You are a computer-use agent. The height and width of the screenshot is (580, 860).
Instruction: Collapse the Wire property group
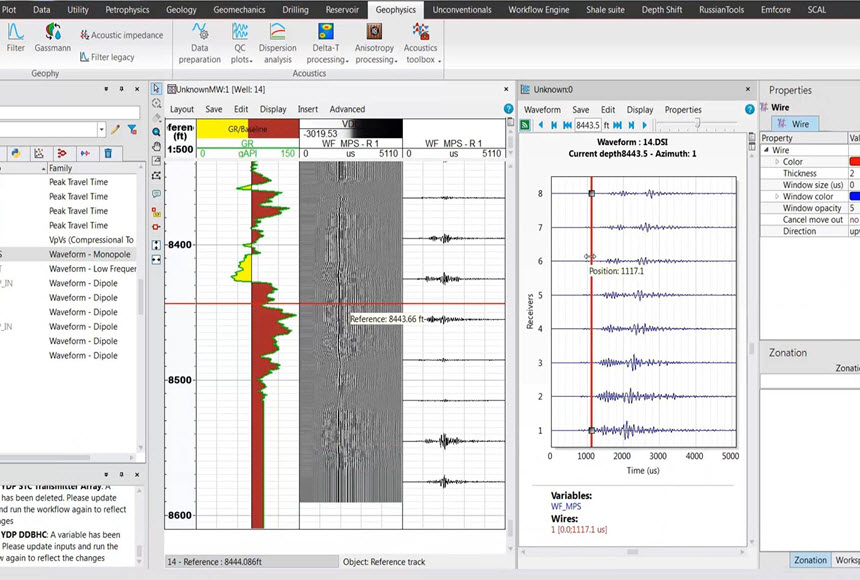(x=766, y=150)
